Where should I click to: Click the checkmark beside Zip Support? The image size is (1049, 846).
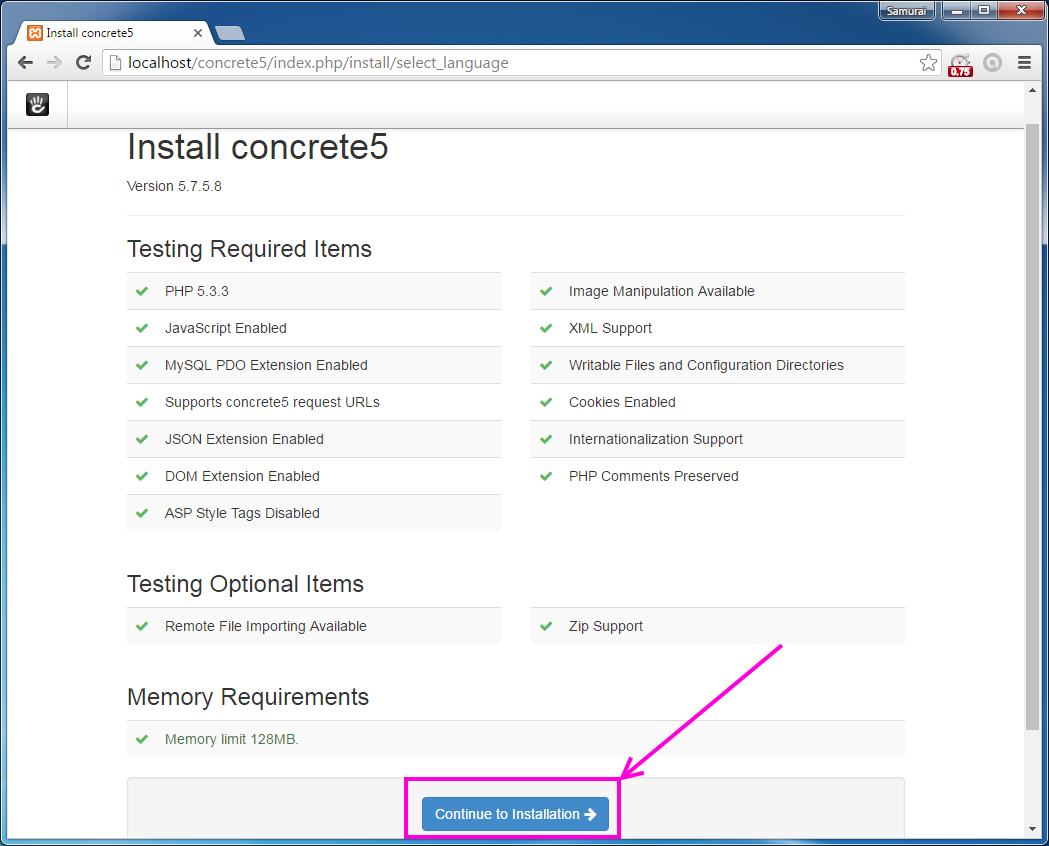tap(546, 626)
